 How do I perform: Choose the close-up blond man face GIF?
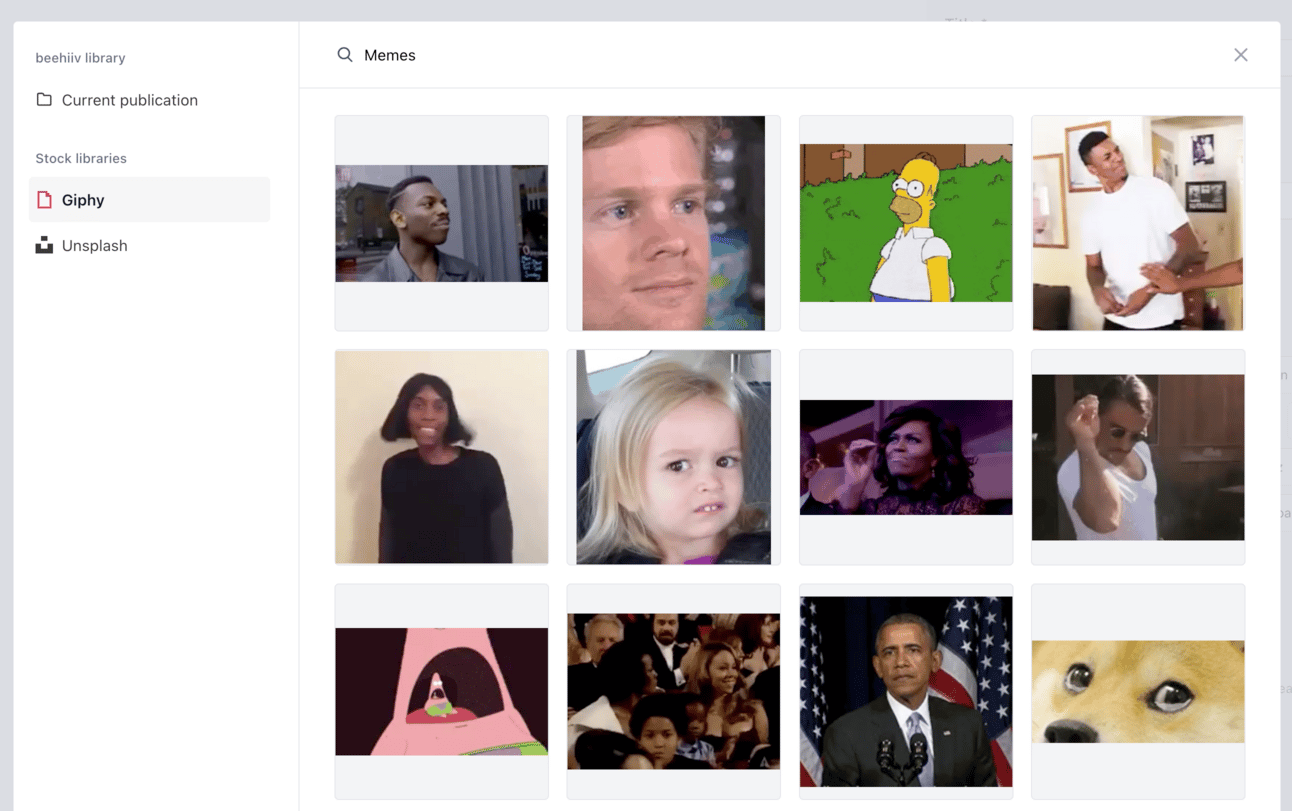tap(674, 223)
